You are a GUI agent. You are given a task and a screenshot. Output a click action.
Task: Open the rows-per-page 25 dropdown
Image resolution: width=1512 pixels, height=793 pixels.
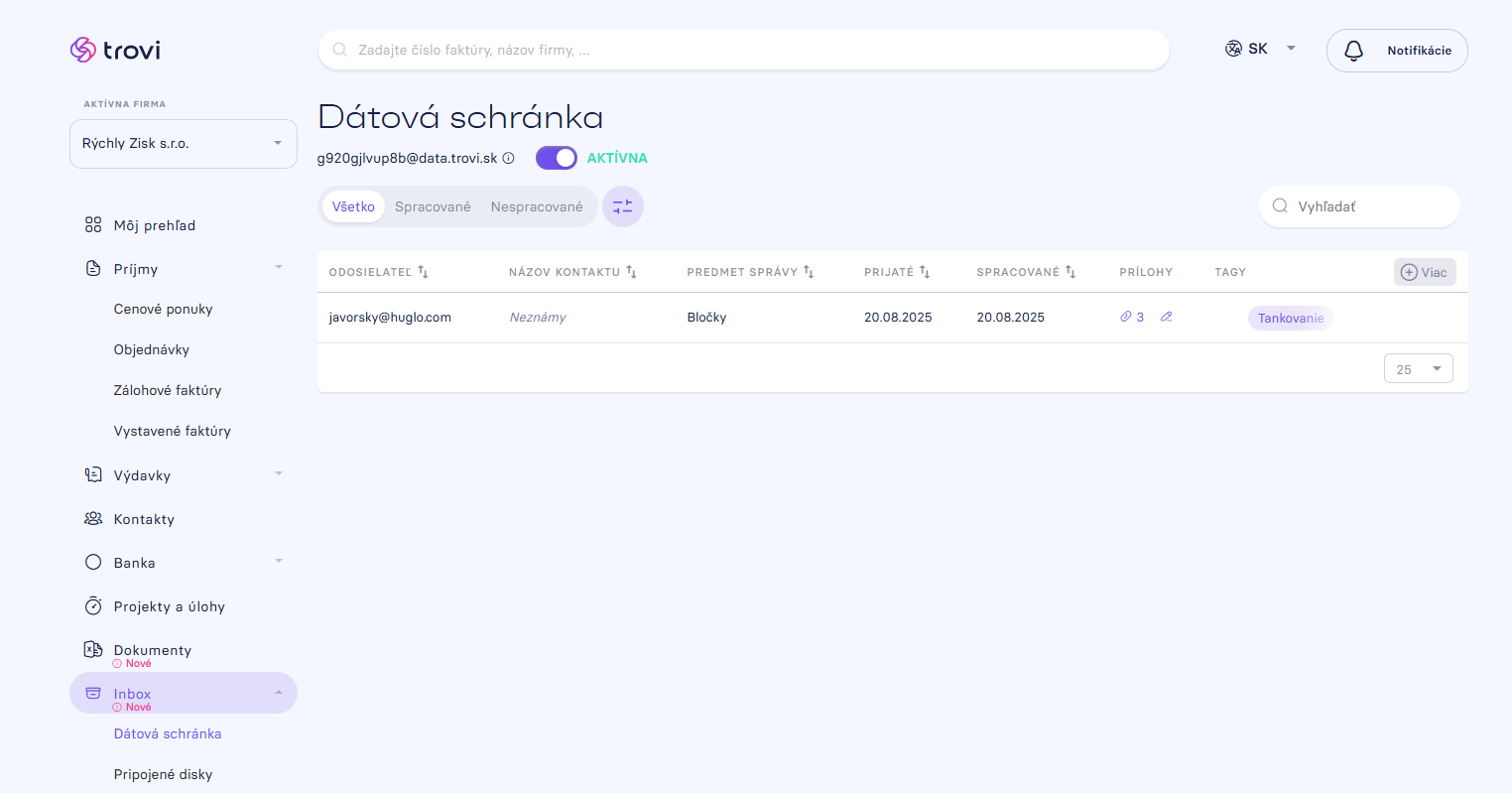pos(1419,369)
